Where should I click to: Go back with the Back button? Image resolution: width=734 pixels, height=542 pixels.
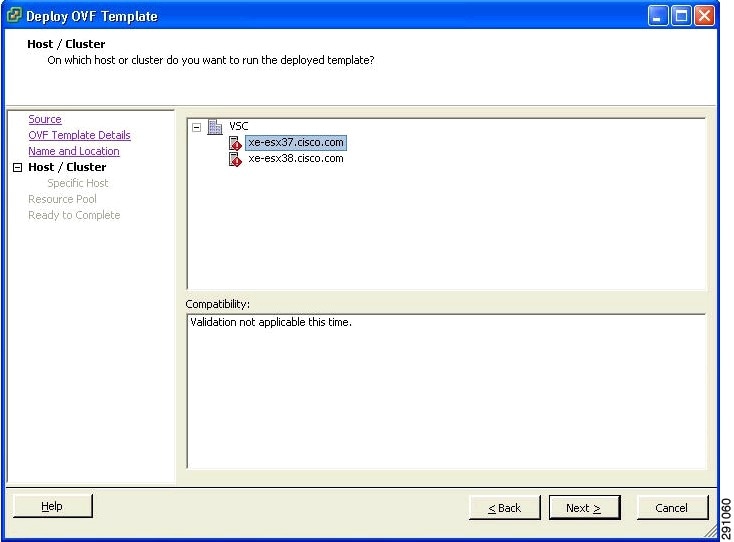coord(505,508)
